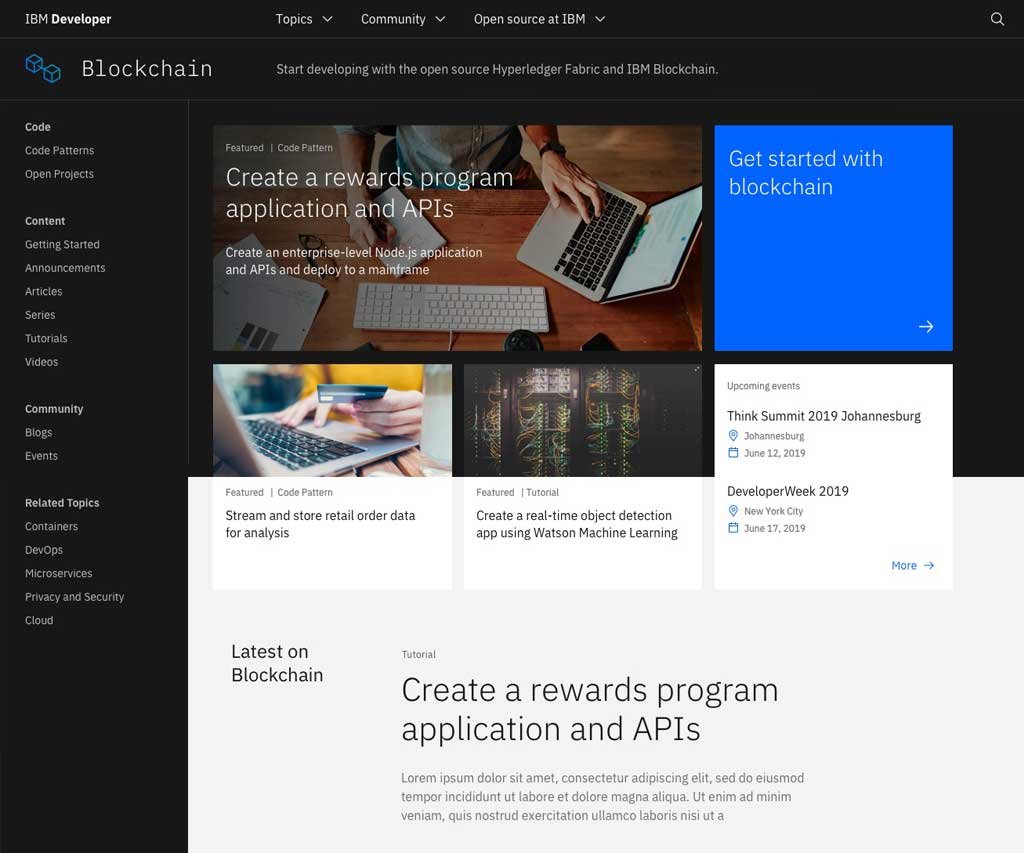Viewport: 1024px width, 853px height.
Task: Click the Latest on Blockchain heading
Action: click(277, 663)
